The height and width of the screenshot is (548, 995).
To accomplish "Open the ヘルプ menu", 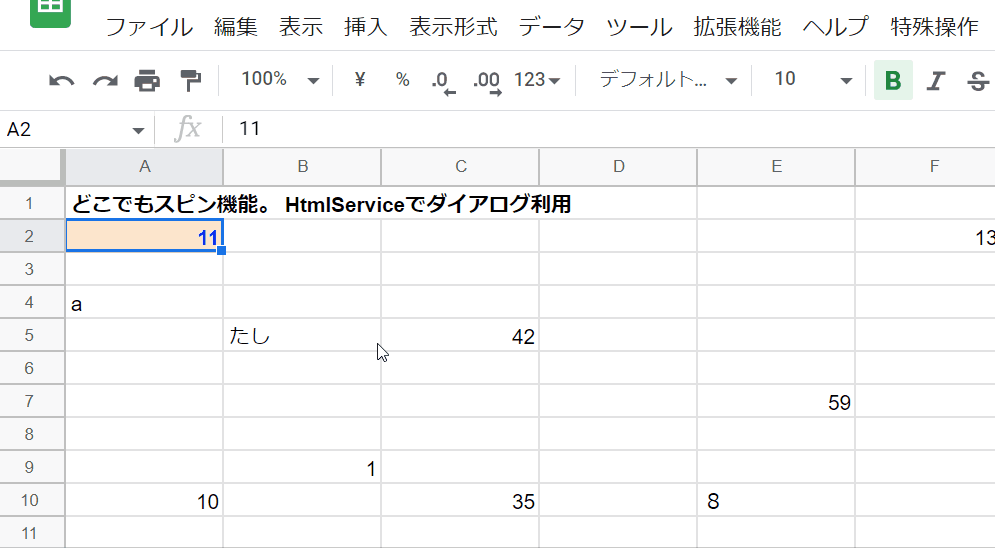I will (x=836, y=27).
